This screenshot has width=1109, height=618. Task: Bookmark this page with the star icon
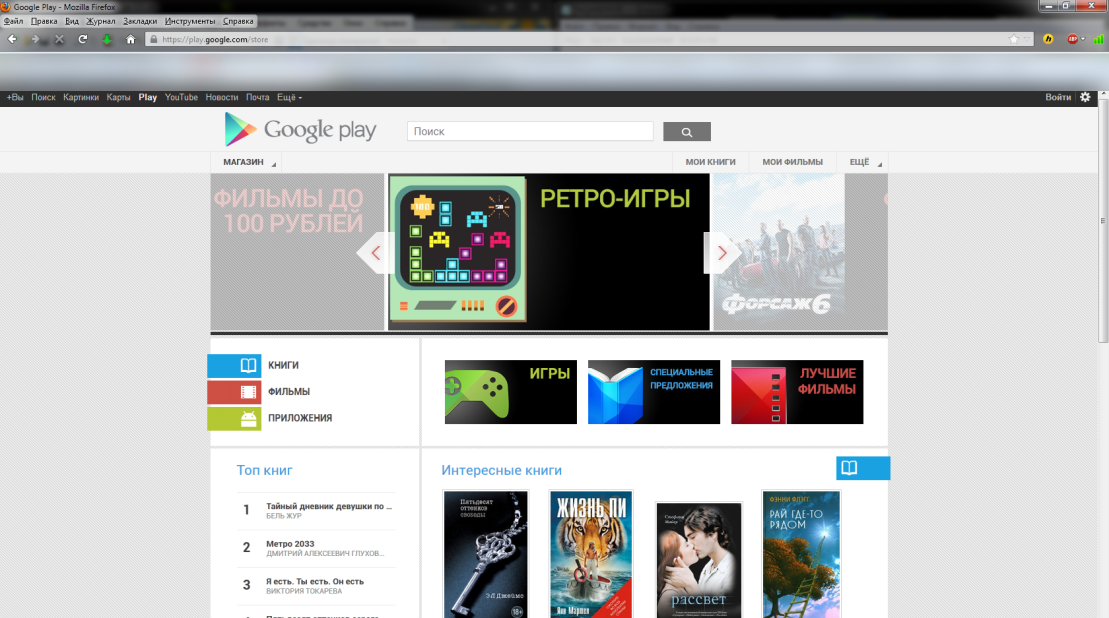(1014, 40)
